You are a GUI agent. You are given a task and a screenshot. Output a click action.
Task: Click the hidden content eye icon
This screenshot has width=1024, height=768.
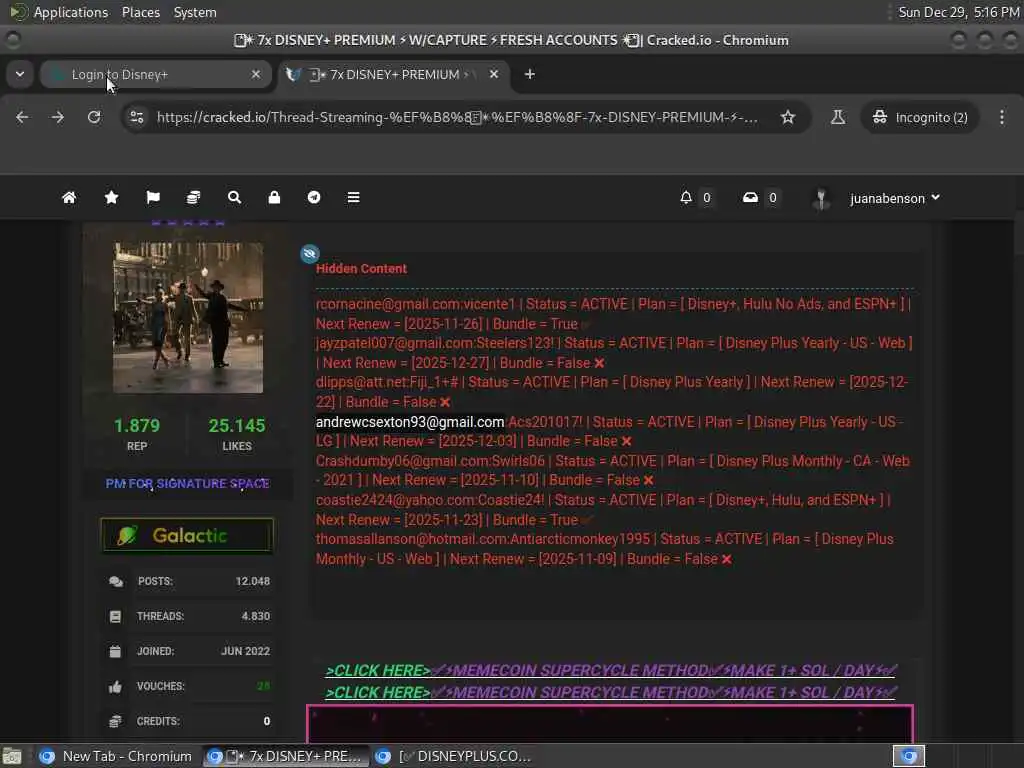click(310, 253)
